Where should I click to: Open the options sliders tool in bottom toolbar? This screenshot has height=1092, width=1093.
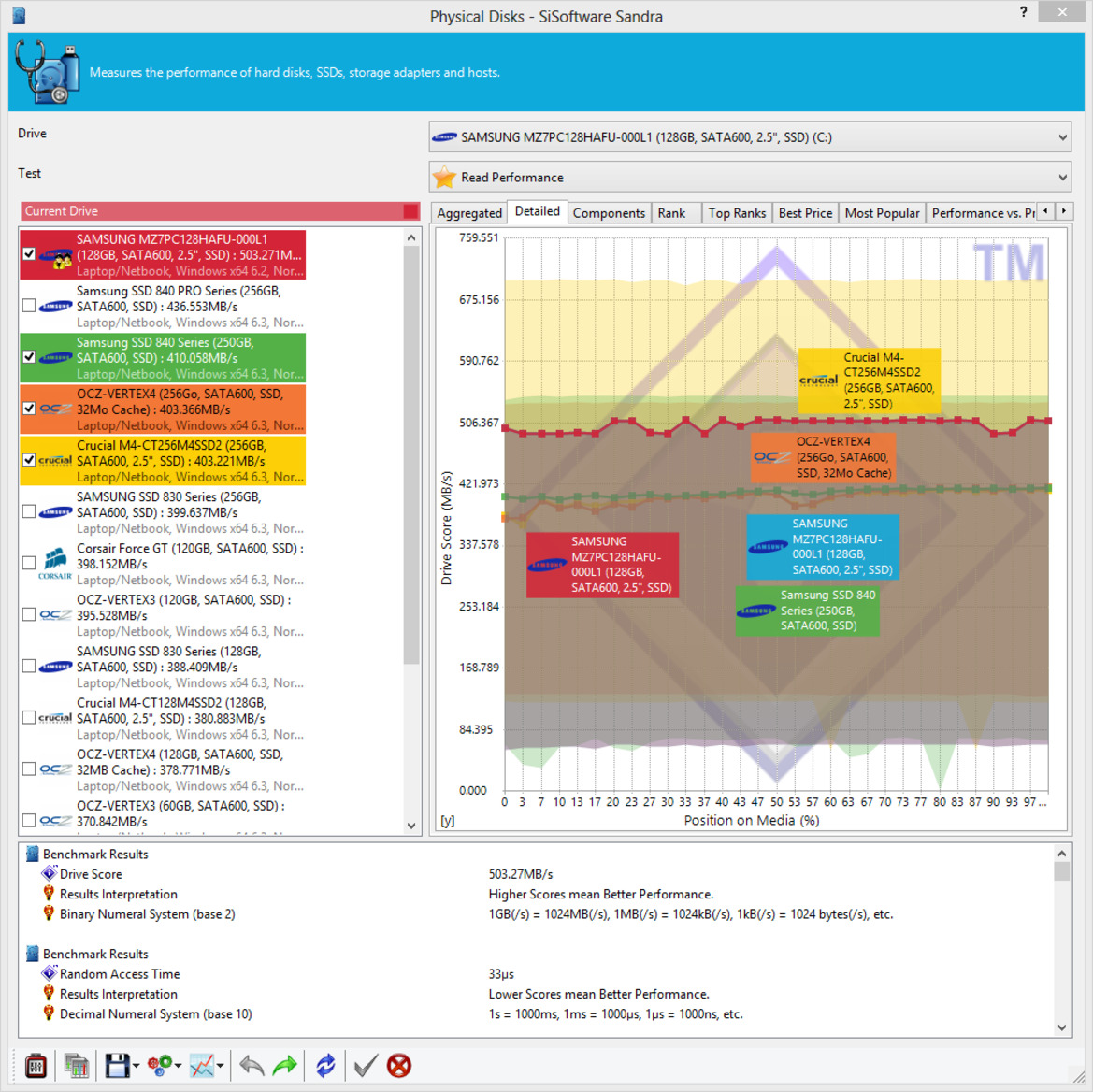(x=36, y=1066)
